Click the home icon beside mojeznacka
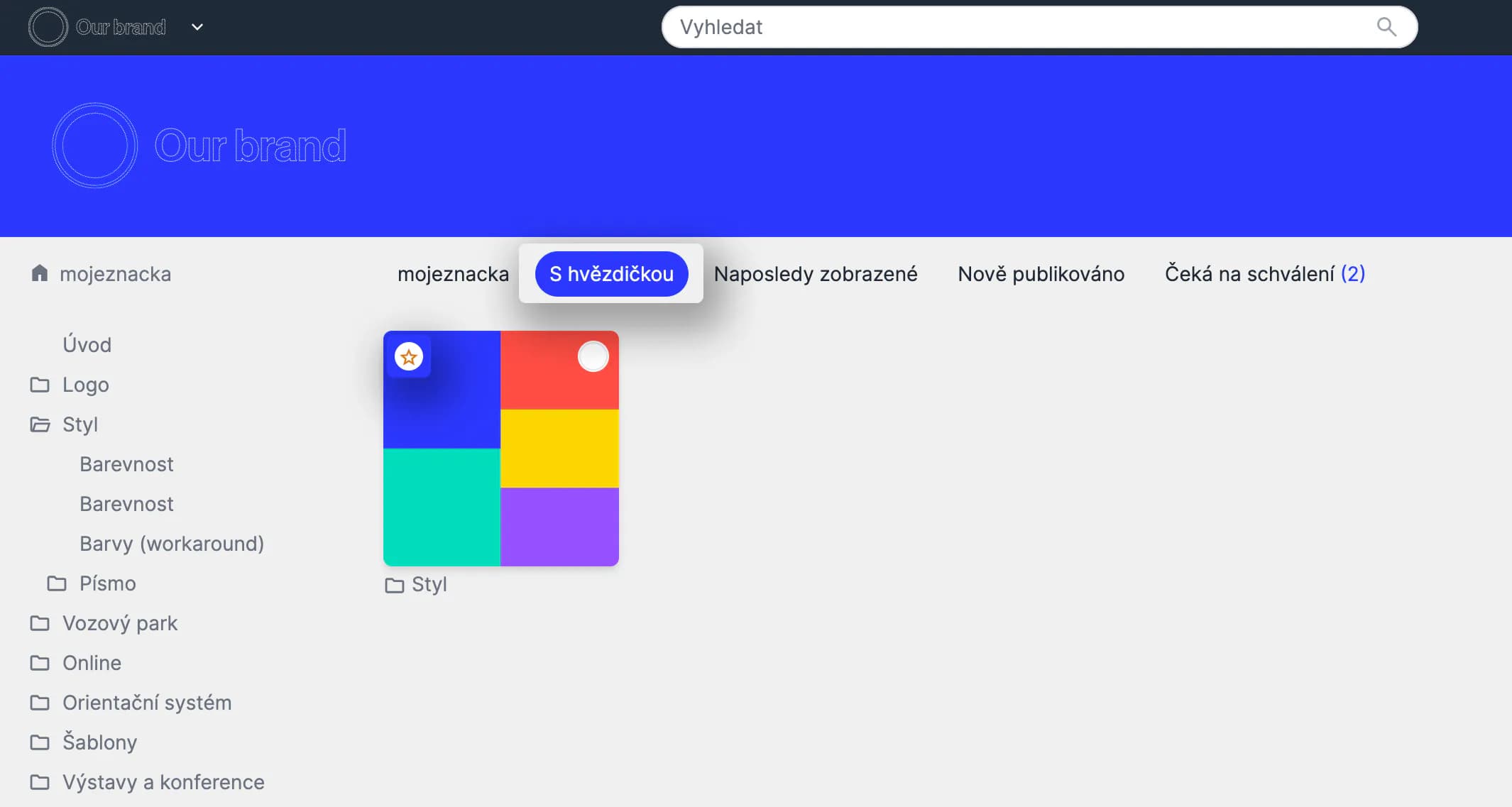The width and height of the screenshot is (1512, 807). coord(40,273)
